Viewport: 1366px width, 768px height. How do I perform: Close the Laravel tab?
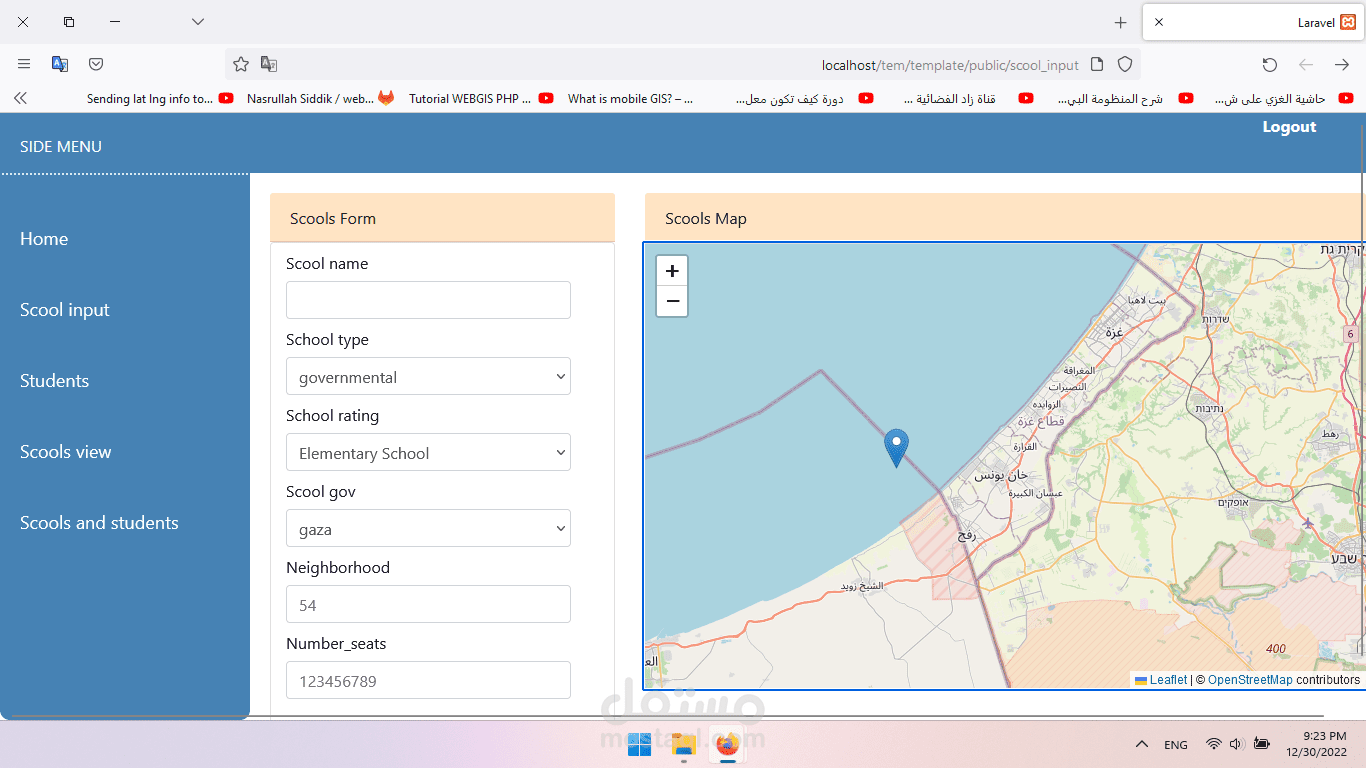1159,22
